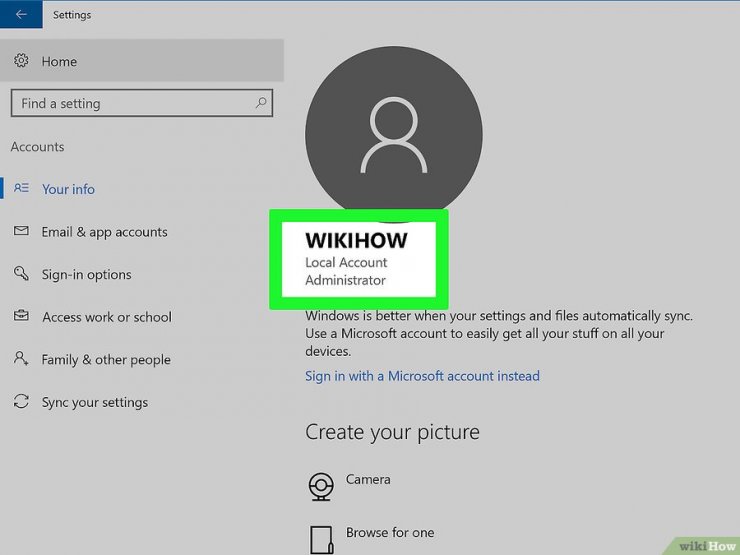The image size is (740, 555).
Task: Focus the Find a setting search box
Action: tap(142, 103)
